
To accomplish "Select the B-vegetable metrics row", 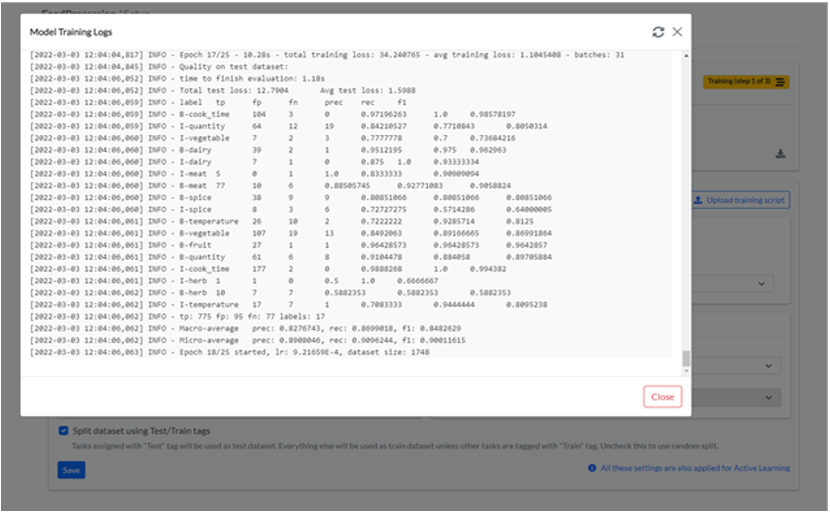I will click(x=291, y=233).
